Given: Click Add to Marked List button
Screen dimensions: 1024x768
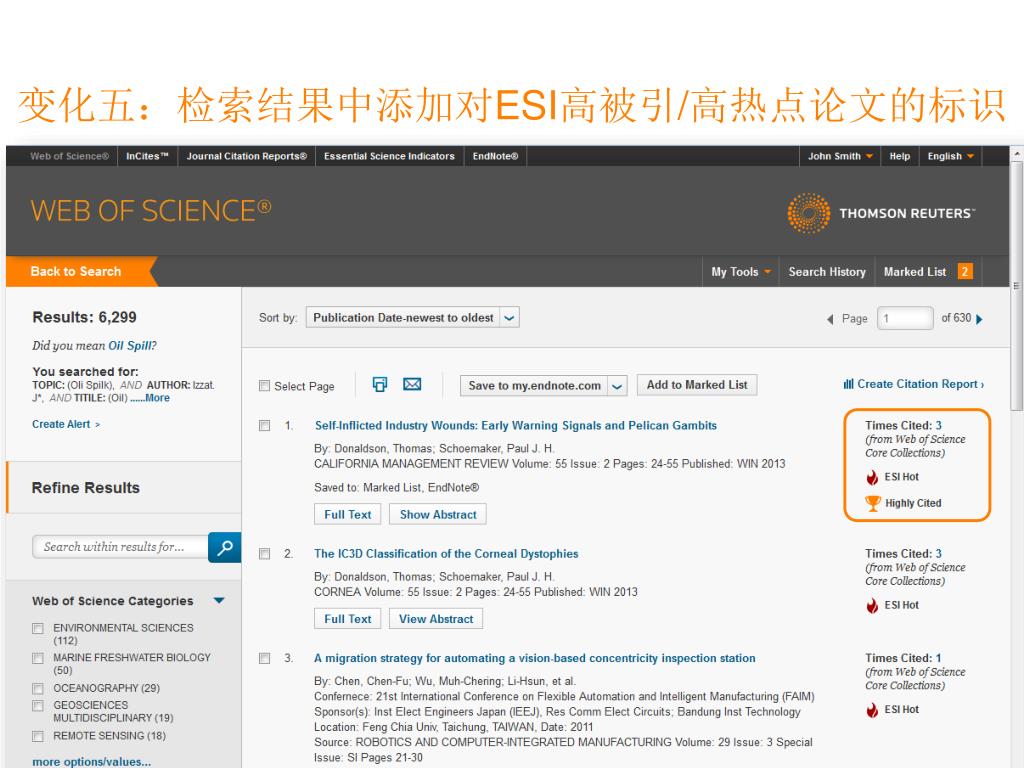Looking at the screenshot, I should [697, 385].
